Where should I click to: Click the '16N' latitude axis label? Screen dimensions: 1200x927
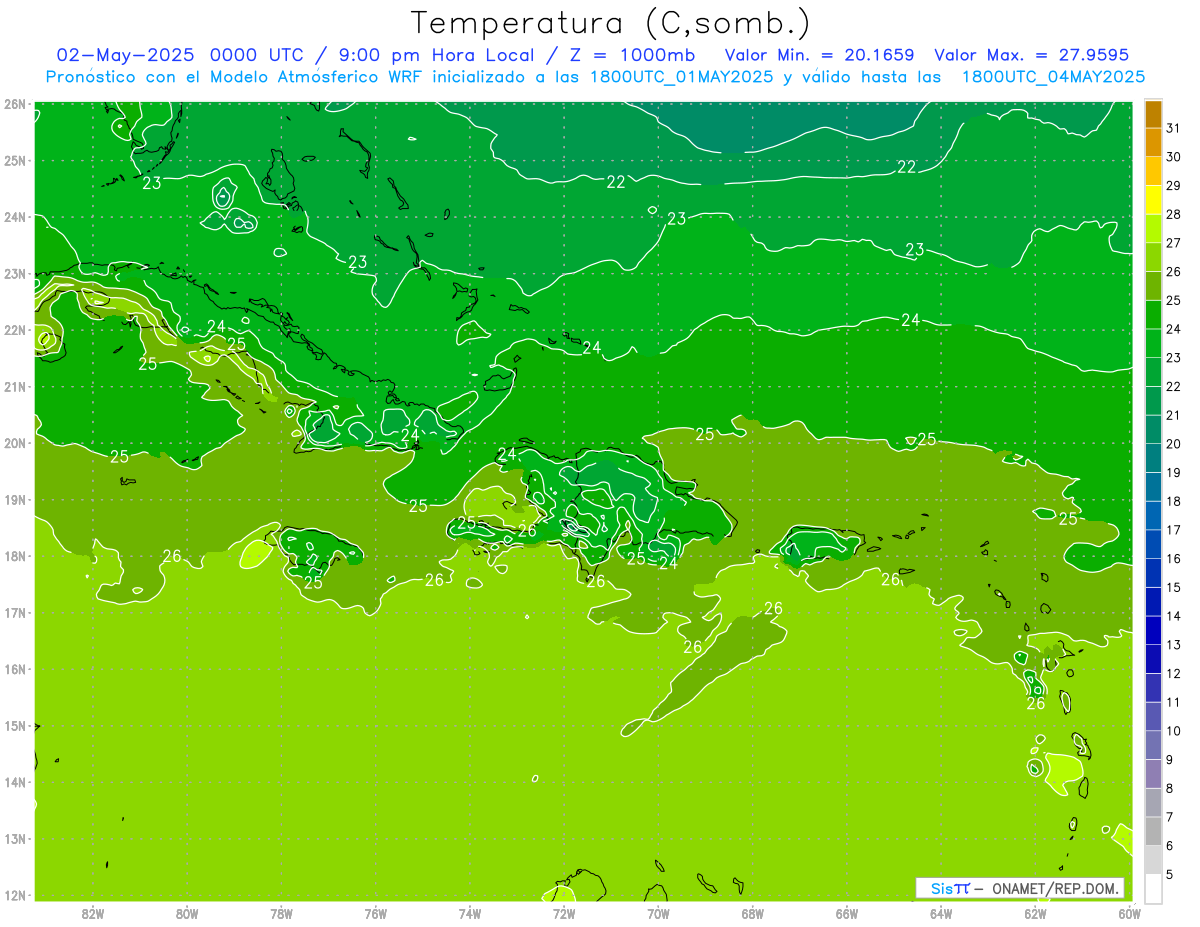(x=14, y=669)
